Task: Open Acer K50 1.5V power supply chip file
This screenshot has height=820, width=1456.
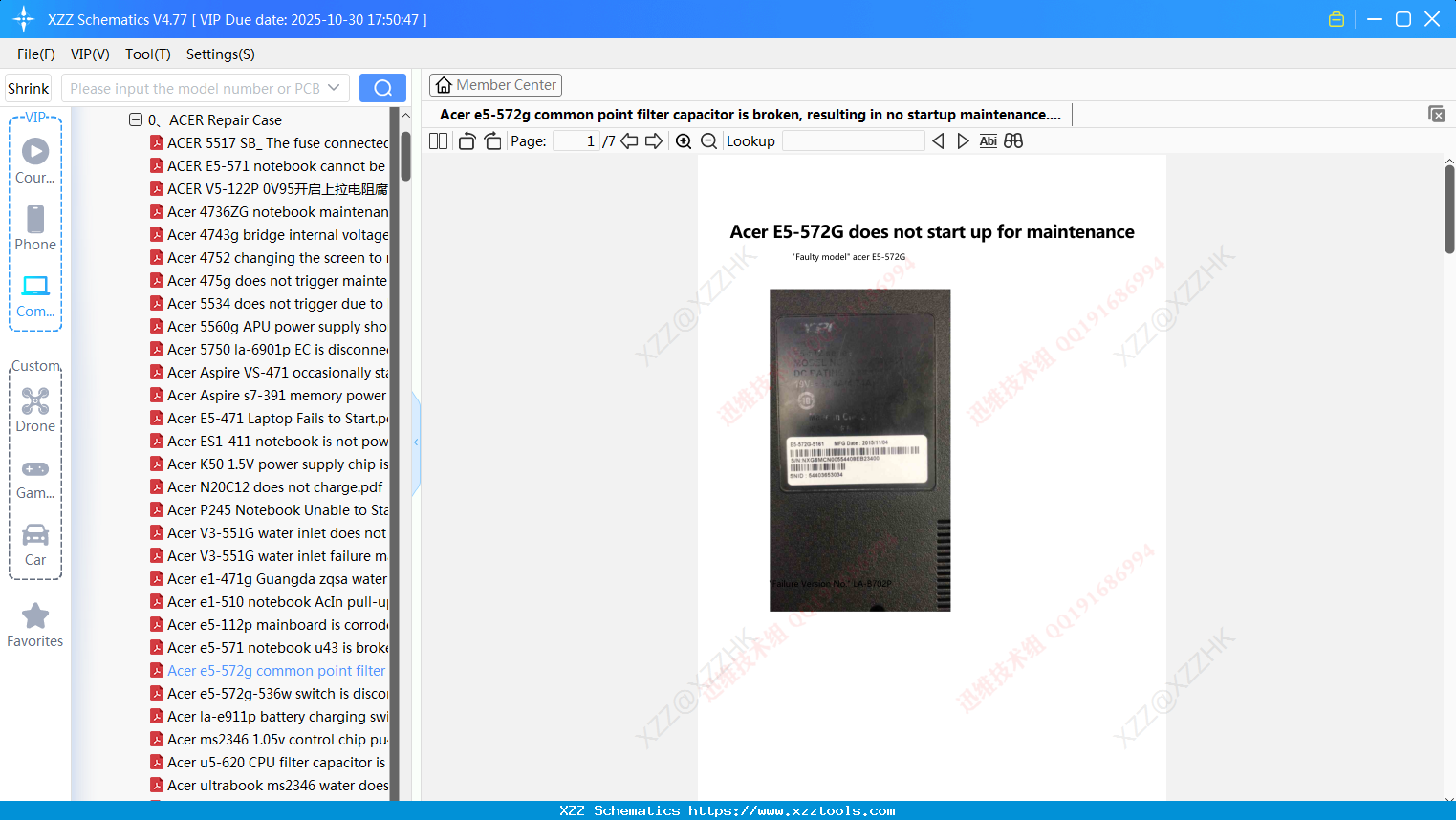Action: [269, 464]
